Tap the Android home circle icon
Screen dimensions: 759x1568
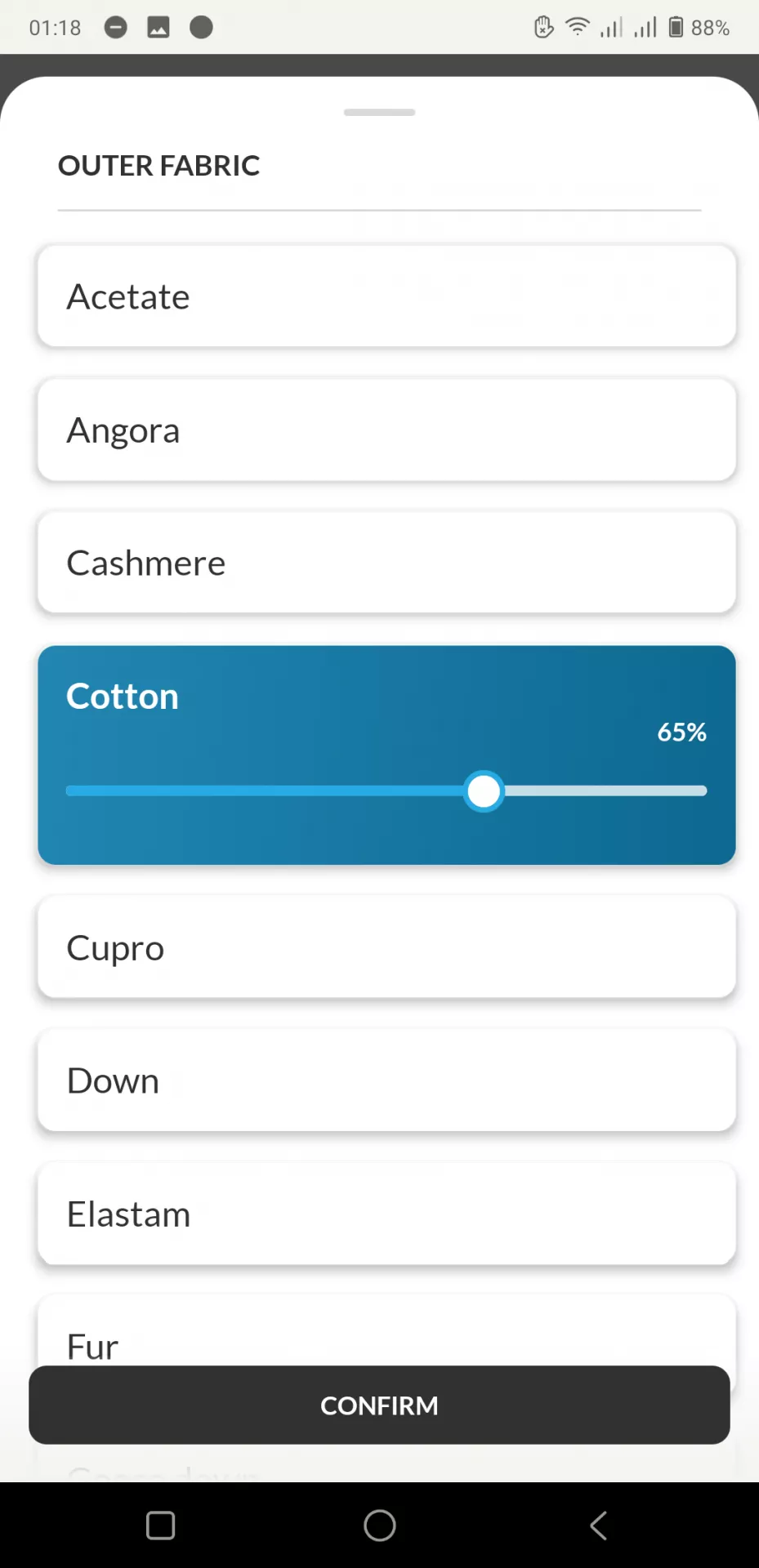point(379,1526)
